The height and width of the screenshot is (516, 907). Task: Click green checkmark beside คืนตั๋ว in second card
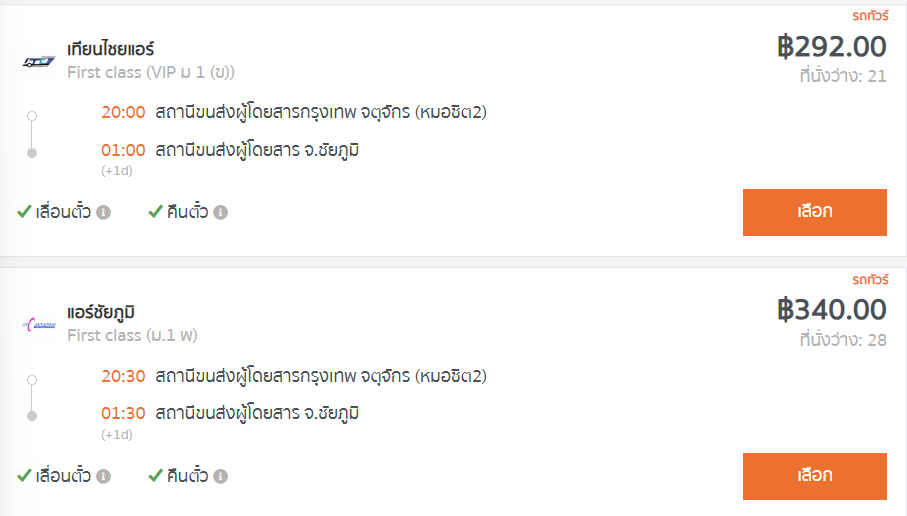[155, 476]
